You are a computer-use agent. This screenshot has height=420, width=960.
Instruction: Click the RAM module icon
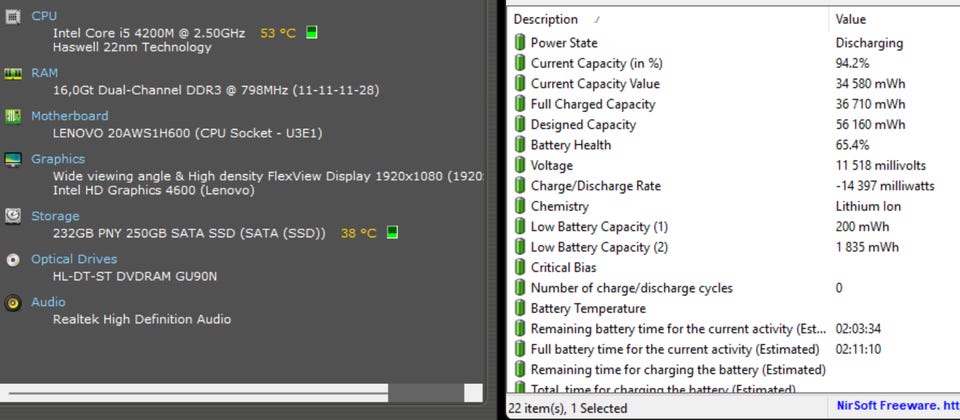(12, 73)
